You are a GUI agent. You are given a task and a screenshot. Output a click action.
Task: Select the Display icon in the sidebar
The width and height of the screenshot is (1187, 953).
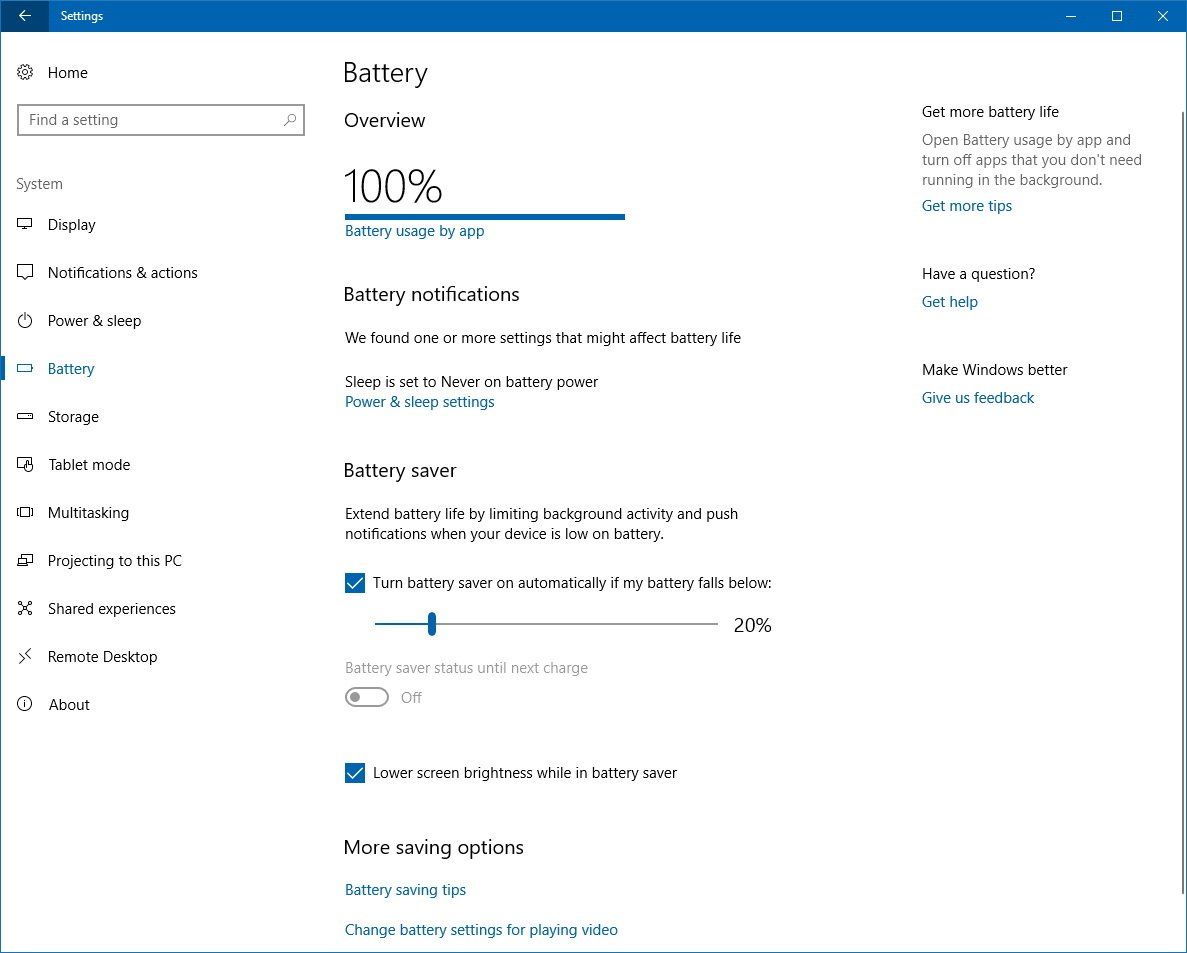coord(24,224)
